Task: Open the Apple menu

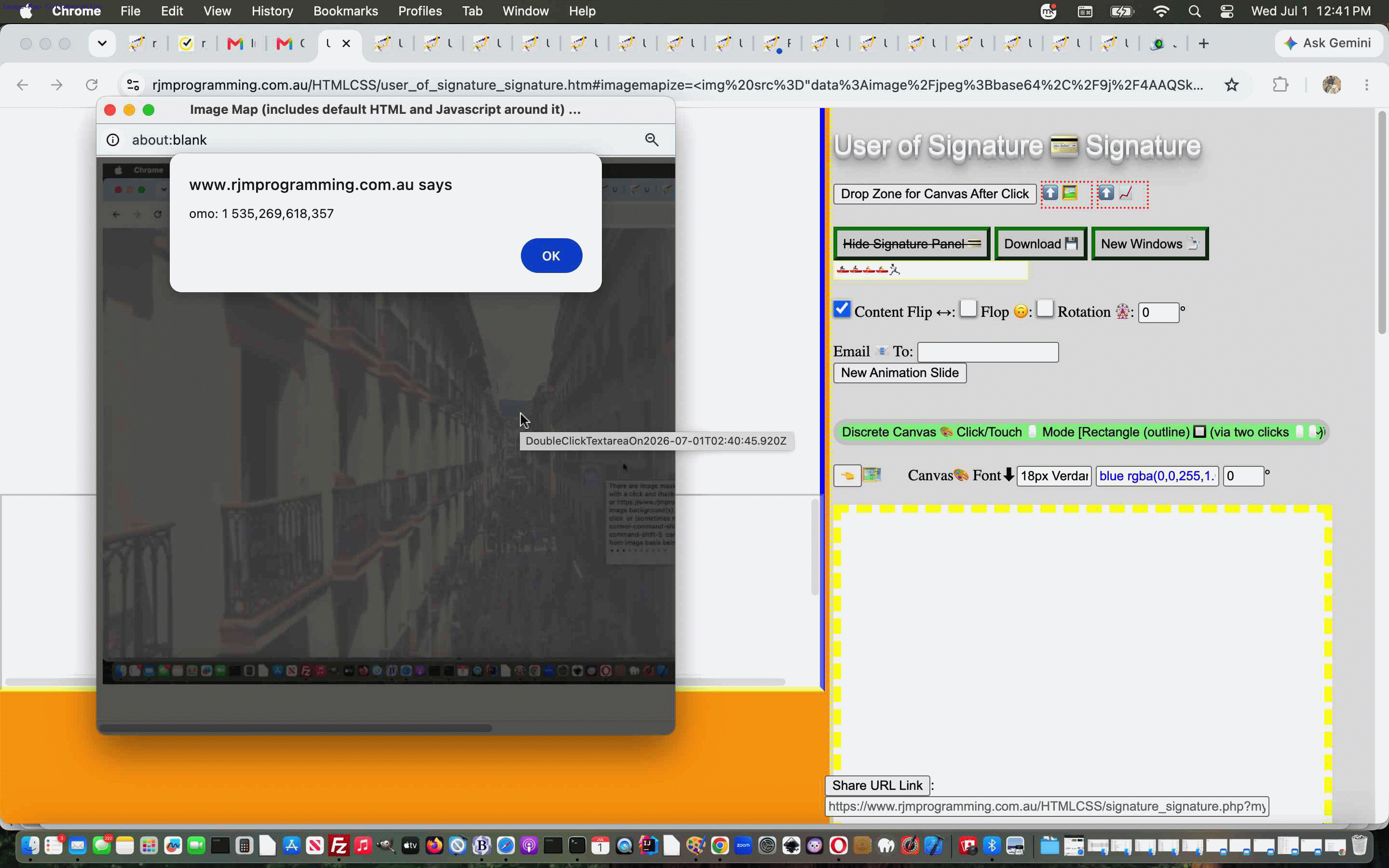Action: pyautogui.click(x=26, y=11)
